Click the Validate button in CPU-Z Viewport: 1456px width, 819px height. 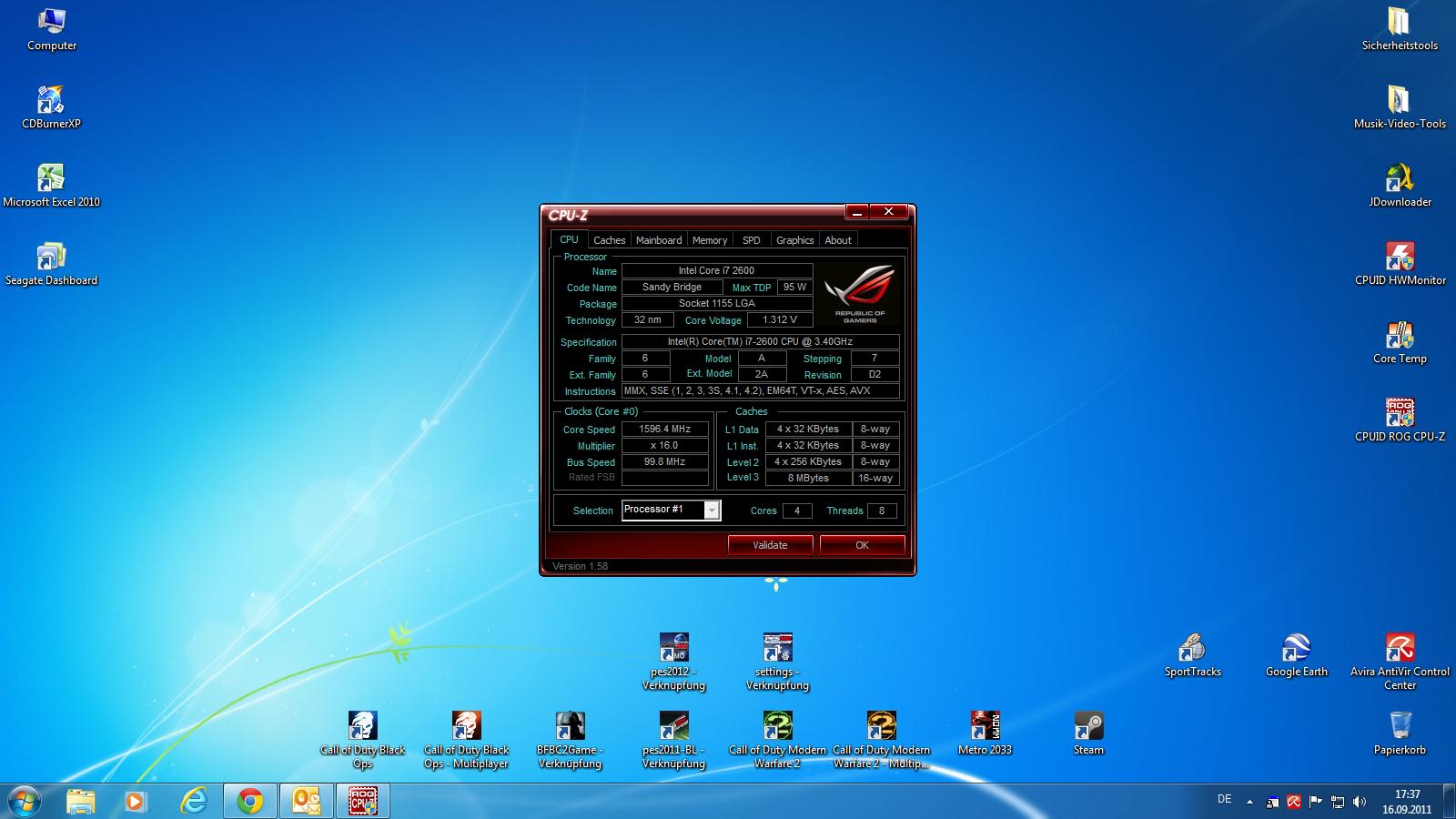(770, 545)
